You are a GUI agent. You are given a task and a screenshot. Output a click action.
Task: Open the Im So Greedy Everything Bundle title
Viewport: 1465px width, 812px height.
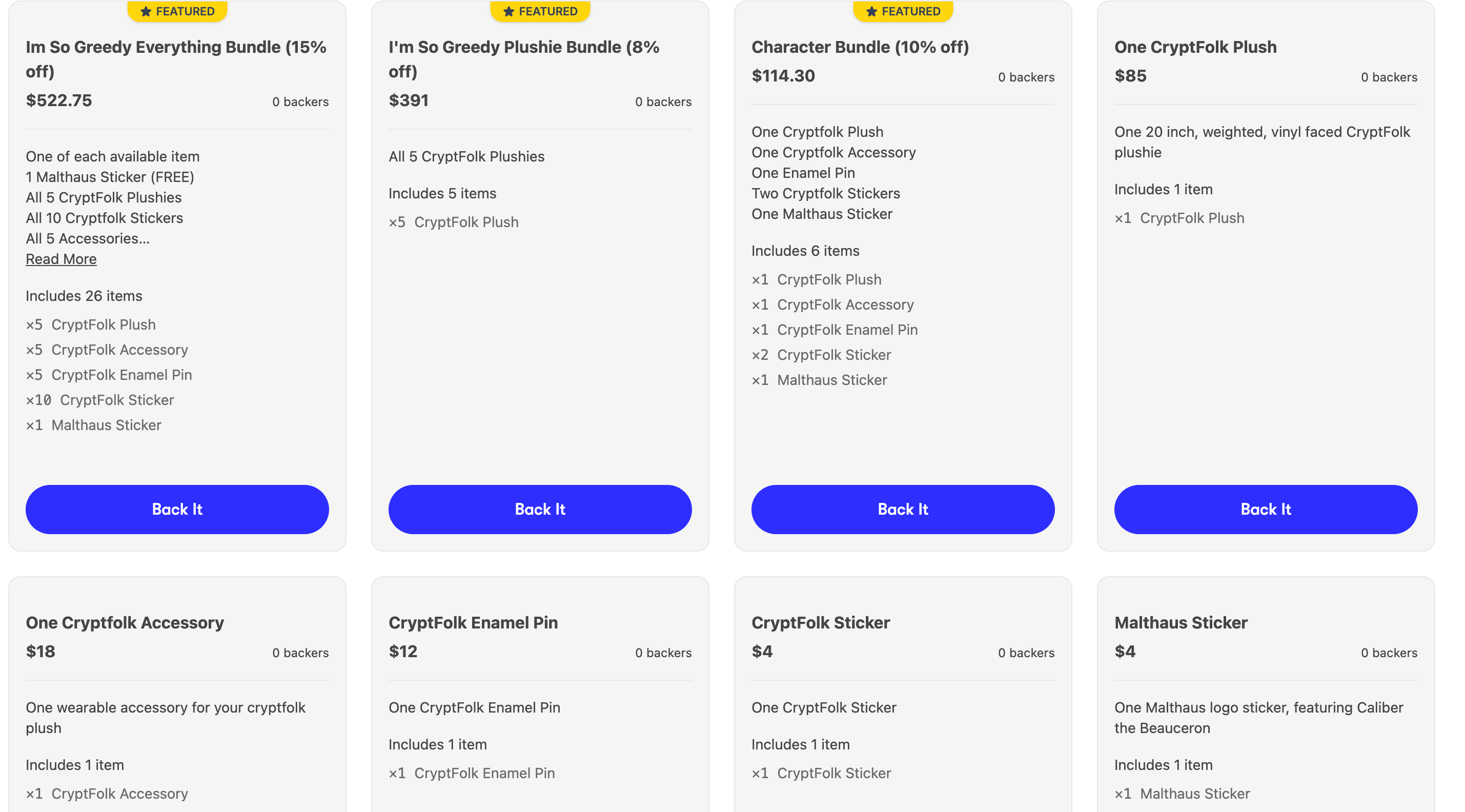(176, 59)
